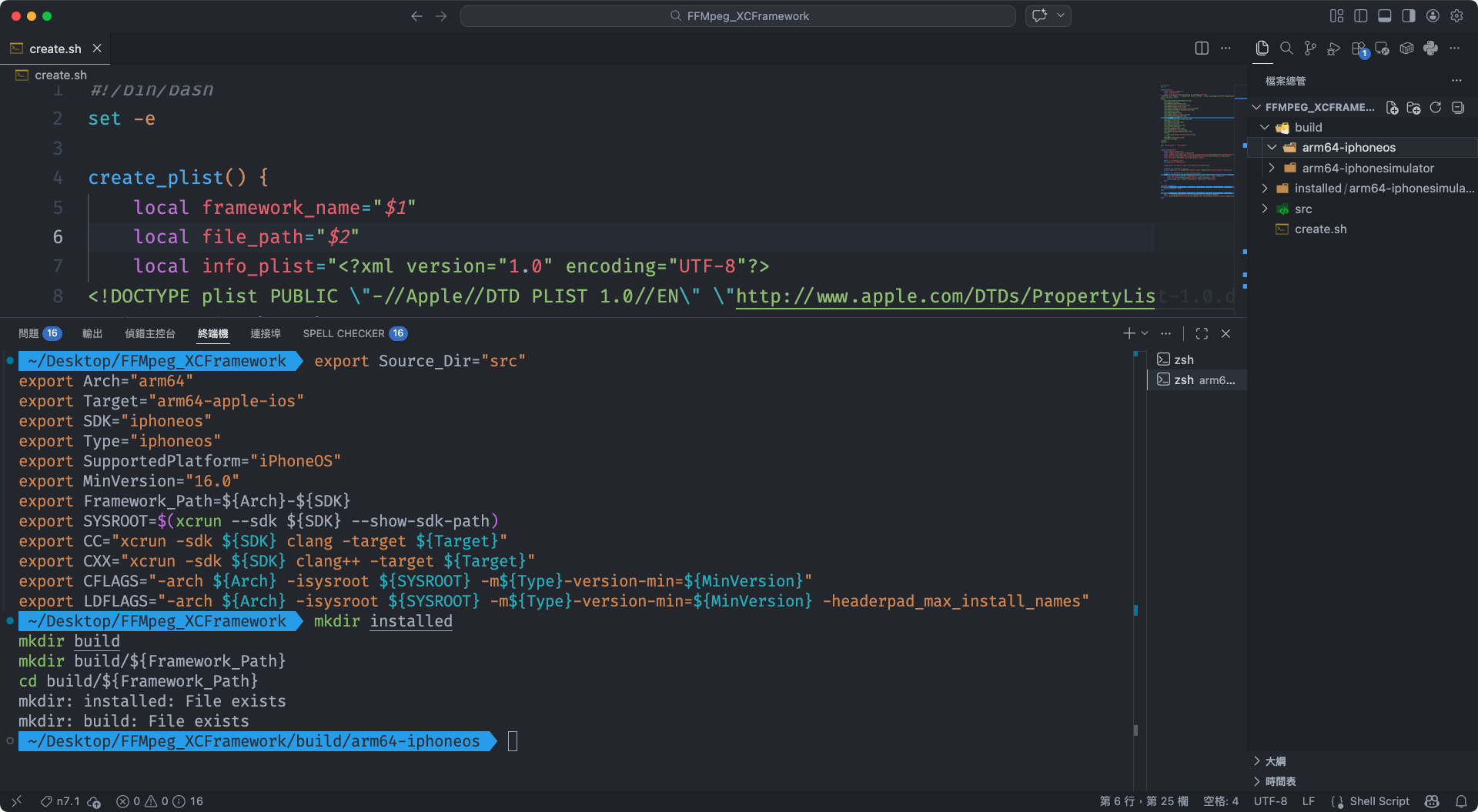Click the New File icon in explorer
The height and width of the screenshot is (812, 1478).
(x=1392, y=108)
